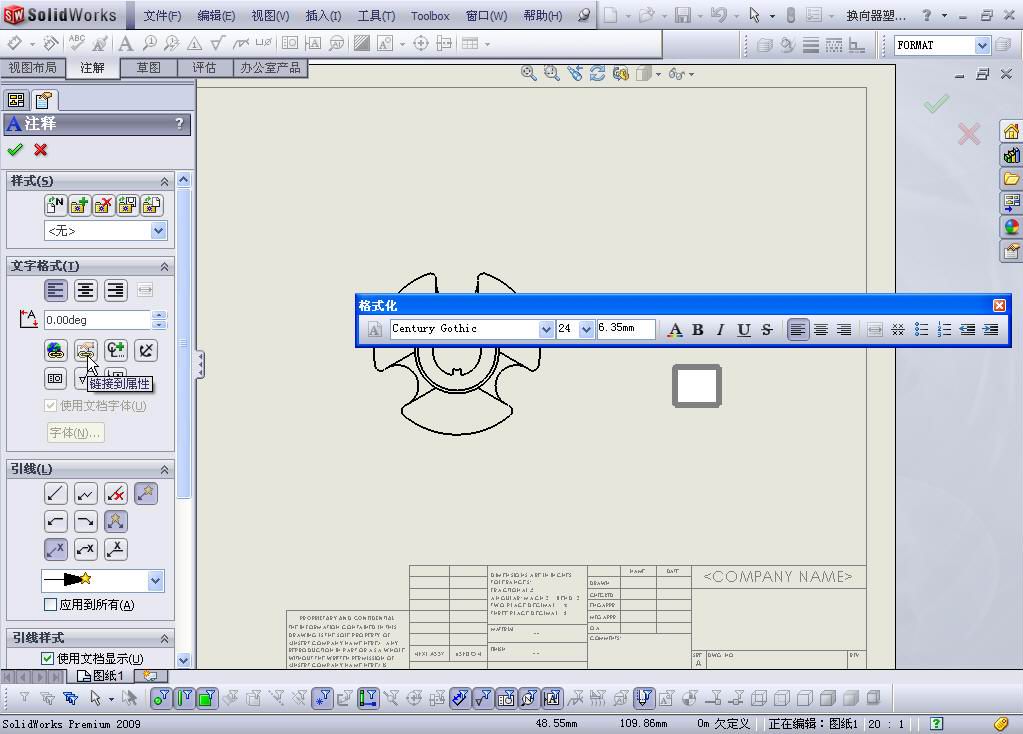
Task: Click the angle field showing 0.00deg
Action: tap(97, 320)
